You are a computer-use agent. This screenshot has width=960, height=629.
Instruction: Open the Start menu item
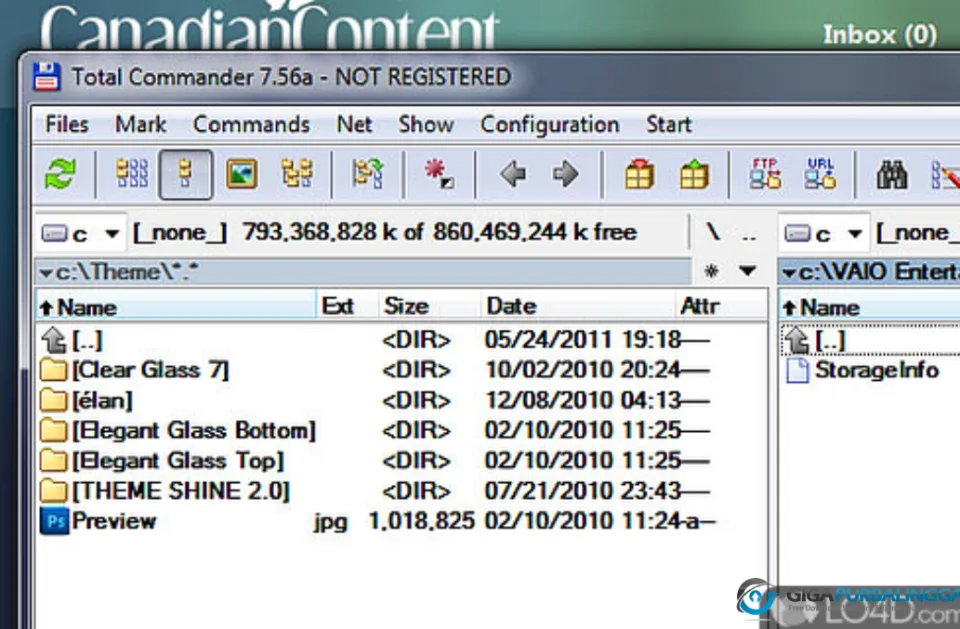tap(669, 124)
